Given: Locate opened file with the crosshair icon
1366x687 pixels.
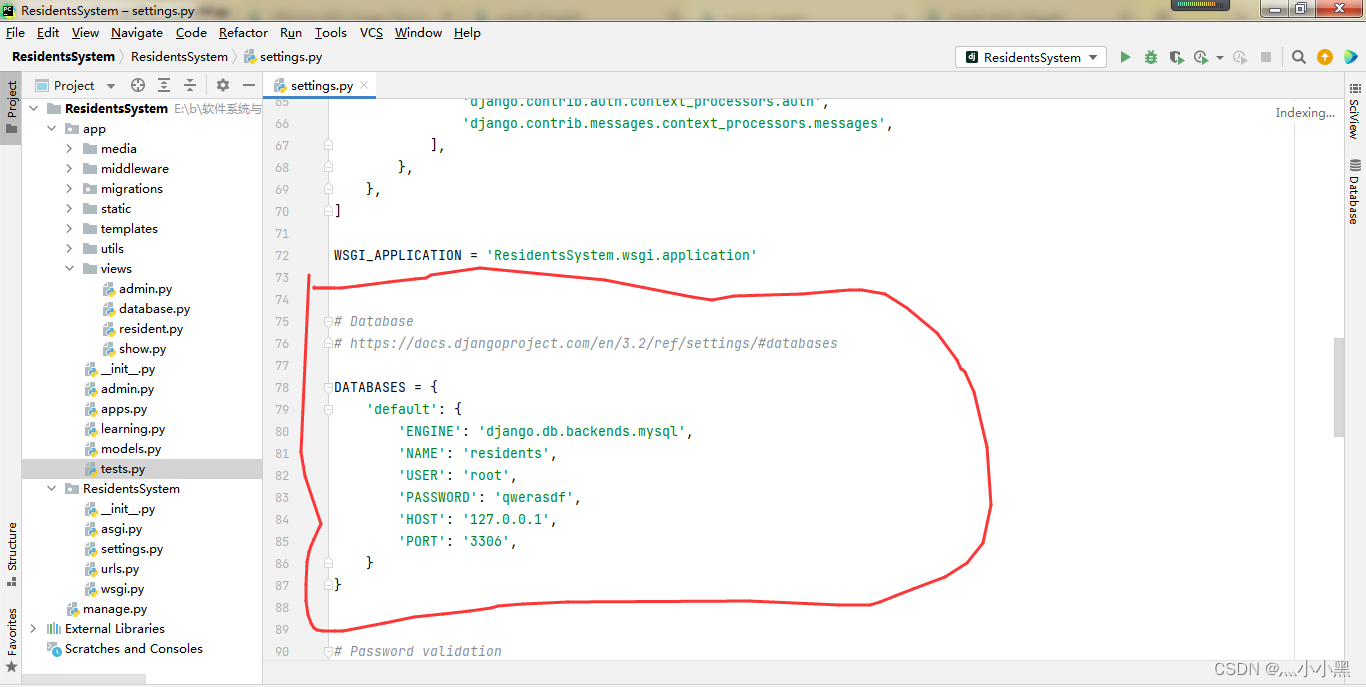Looking at the screenshot, I should click(x=138, y=85).
